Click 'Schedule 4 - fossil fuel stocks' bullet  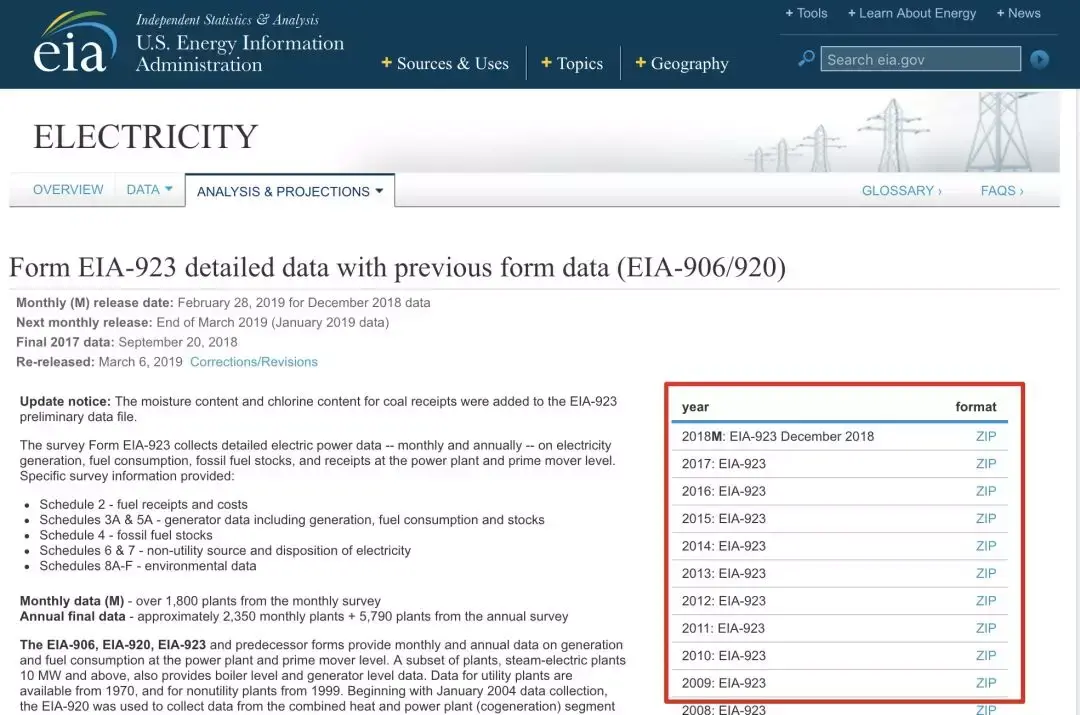pos(126,535)
